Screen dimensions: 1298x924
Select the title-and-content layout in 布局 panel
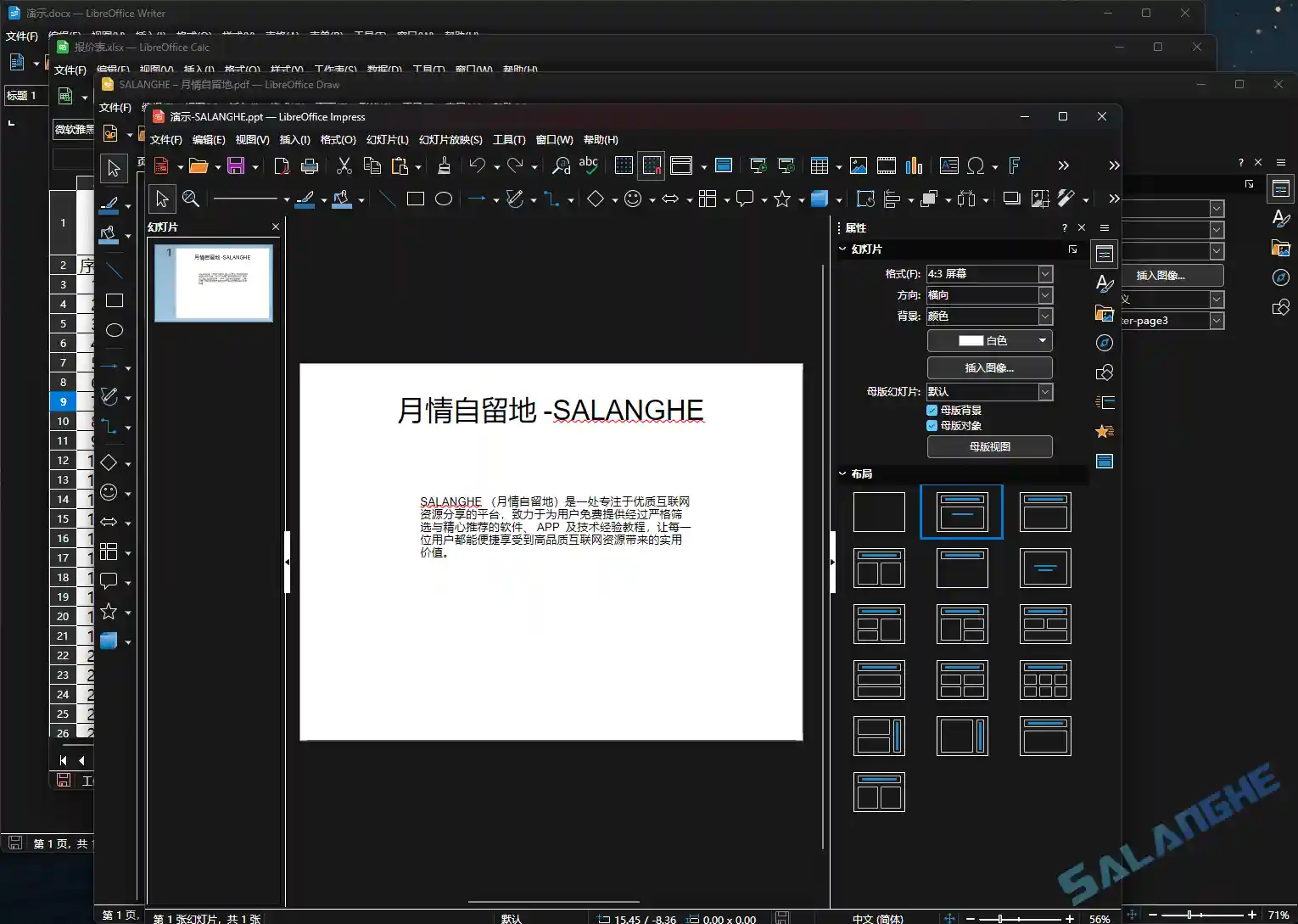tap(961, 512)
